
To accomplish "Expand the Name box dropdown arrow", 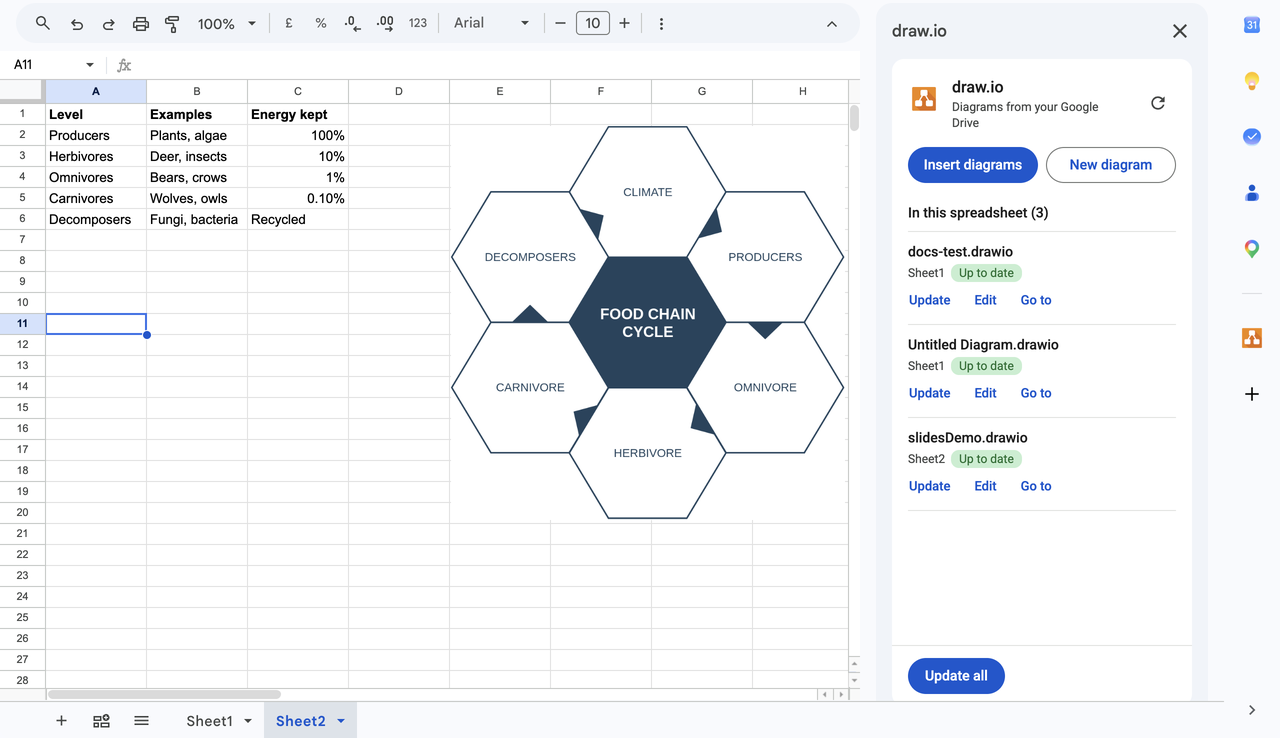I will (90, 65).
